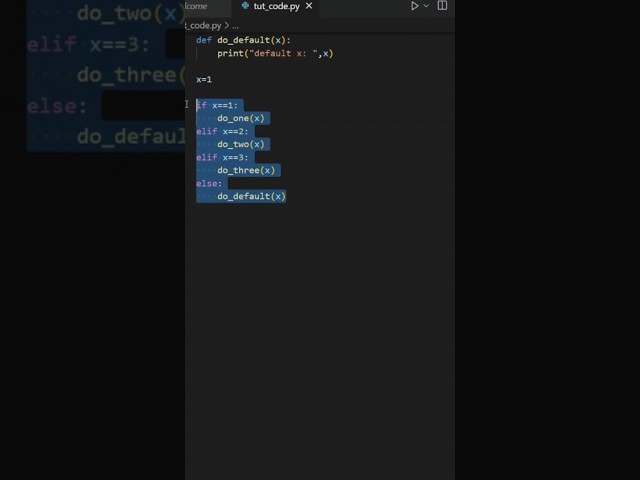Click the do_one(x) call
640x480 pixels.
point(240,118)
